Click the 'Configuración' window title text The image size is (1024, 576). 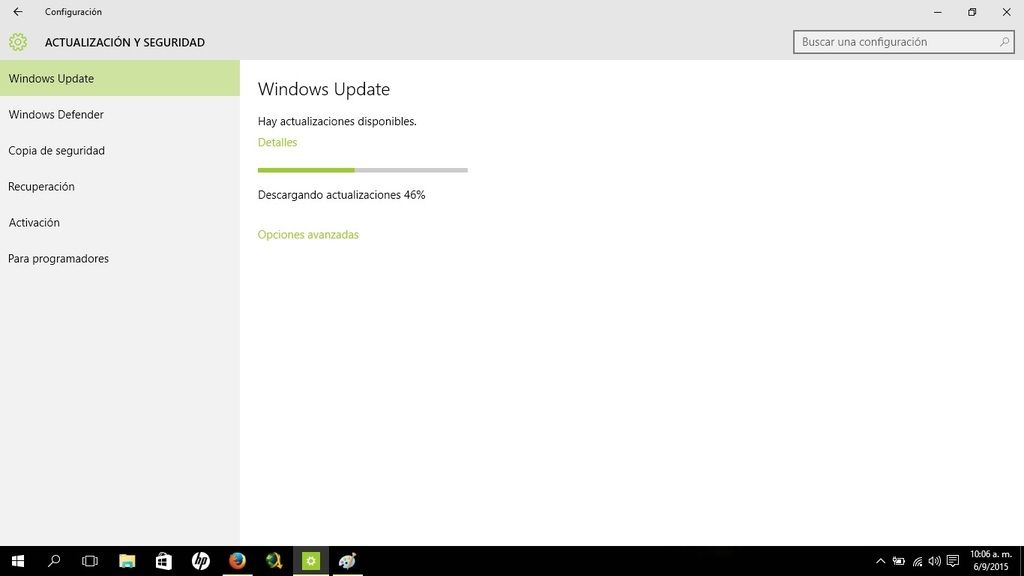[x=73, y=12]
